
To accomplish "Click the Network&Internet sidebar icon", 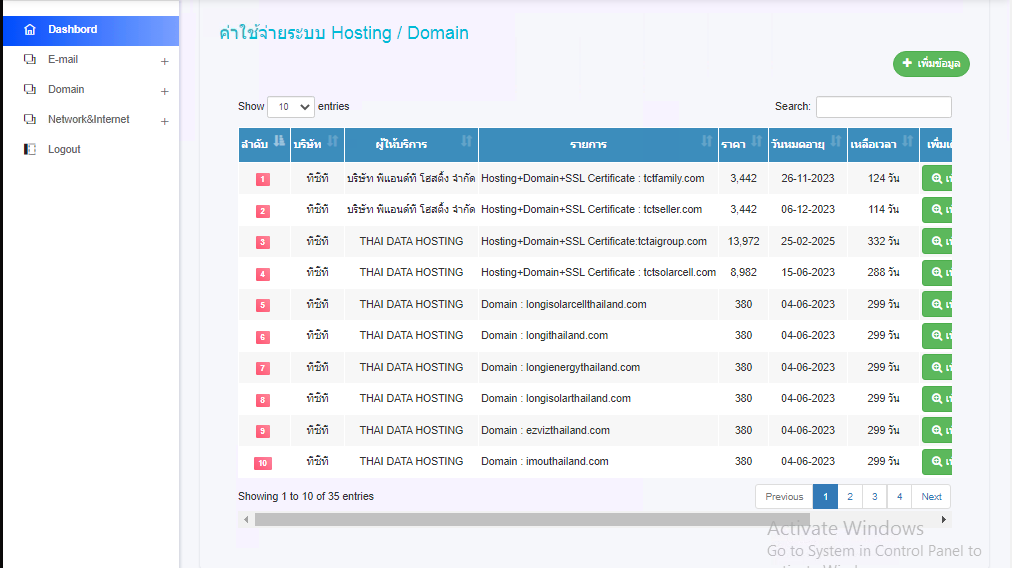I will 30,119.
